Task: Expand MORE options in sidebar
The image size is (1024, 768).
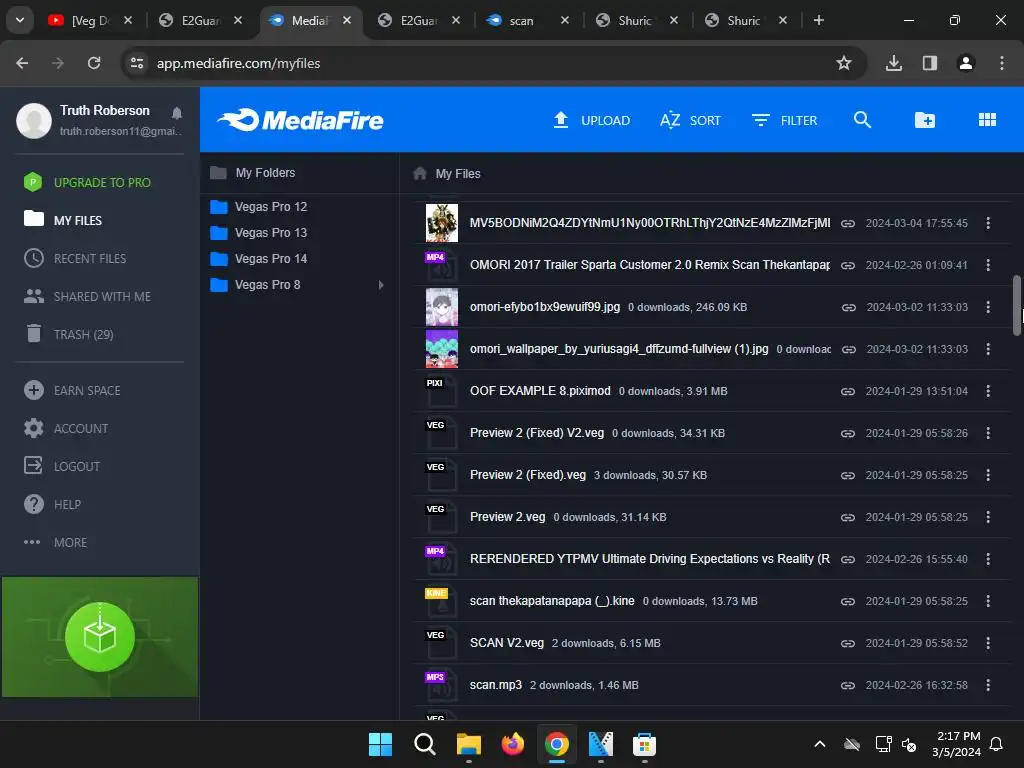Action: 56,542
